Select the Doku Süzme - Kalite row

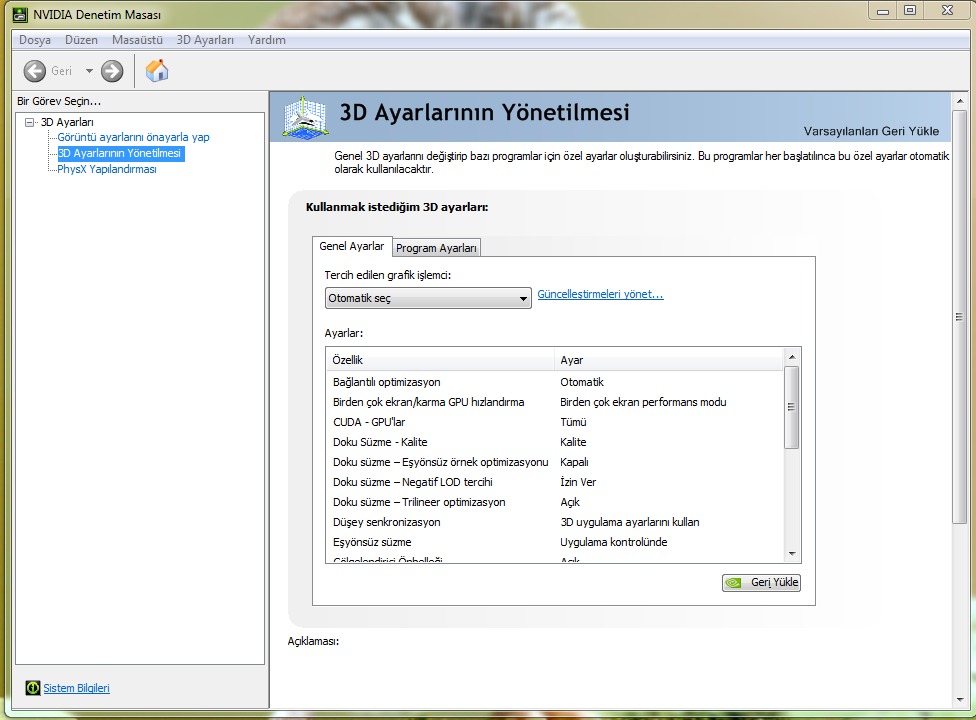tap(555, 442)
